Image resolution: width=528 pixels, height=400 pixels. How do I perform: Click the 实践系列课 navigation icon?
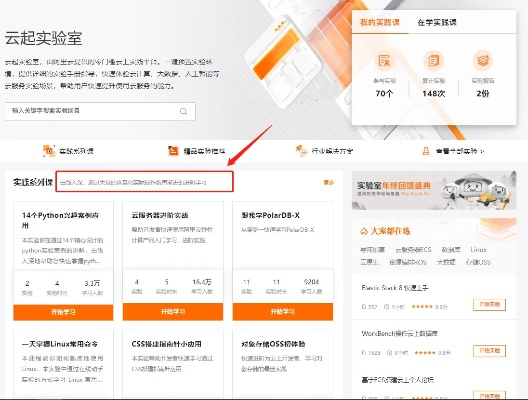click(x=49, y=151)
